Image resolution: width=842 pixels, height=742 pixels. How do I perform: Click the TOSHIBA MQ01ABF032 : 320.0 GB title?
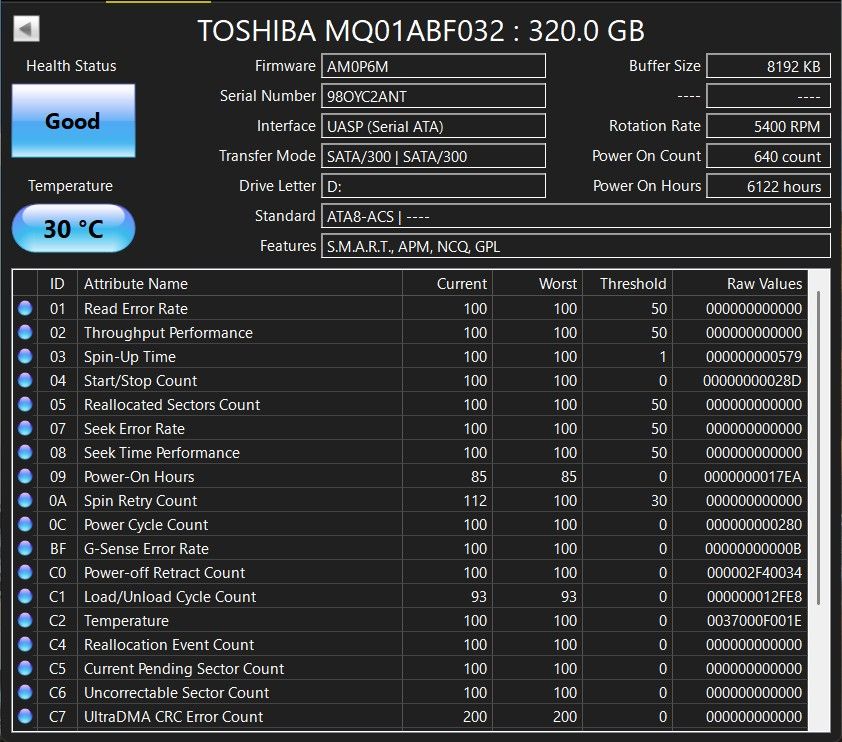421,31
